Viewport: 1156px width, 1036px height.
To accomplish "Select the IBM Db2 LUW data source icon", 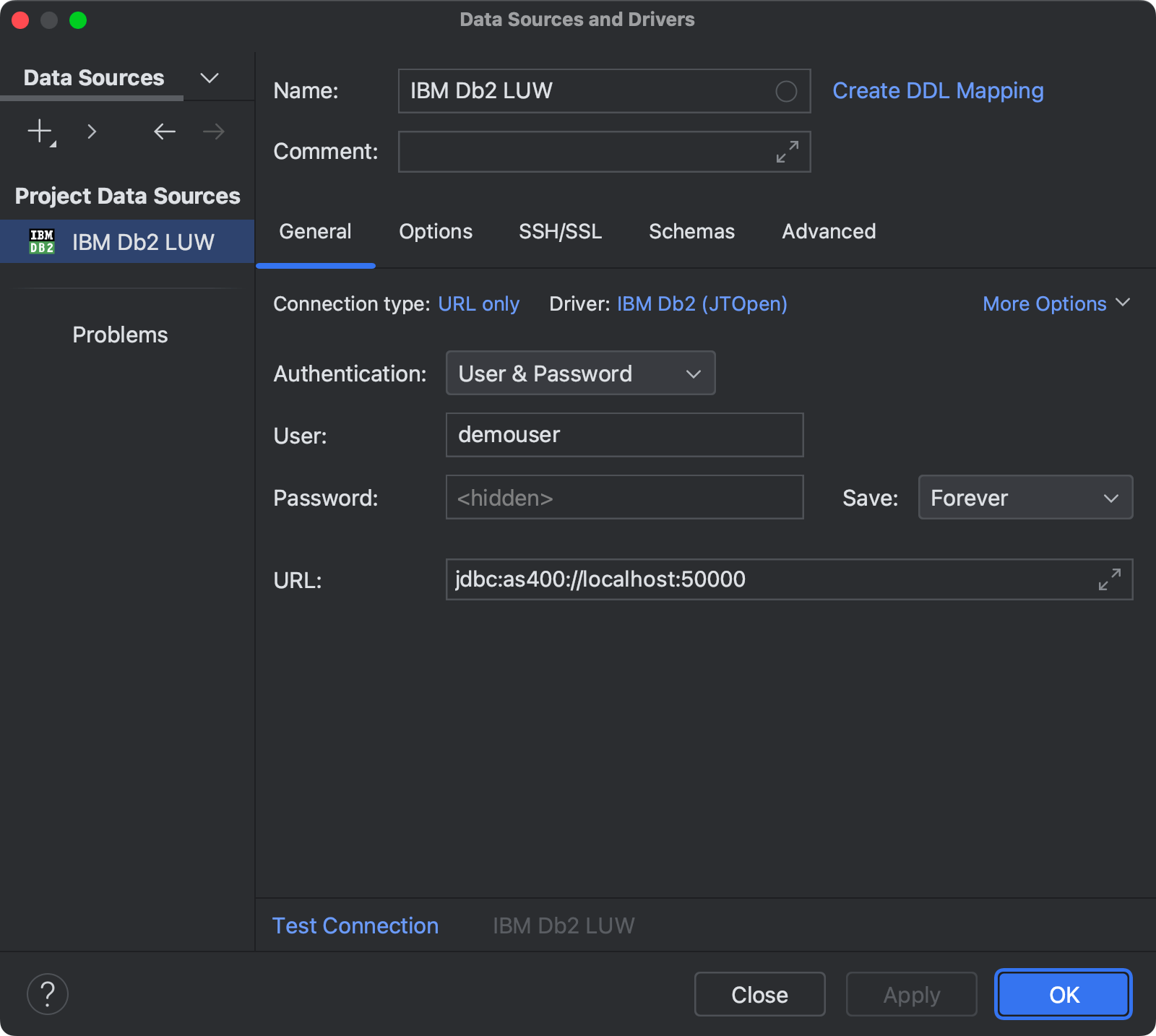I will (x=42, y=241).
